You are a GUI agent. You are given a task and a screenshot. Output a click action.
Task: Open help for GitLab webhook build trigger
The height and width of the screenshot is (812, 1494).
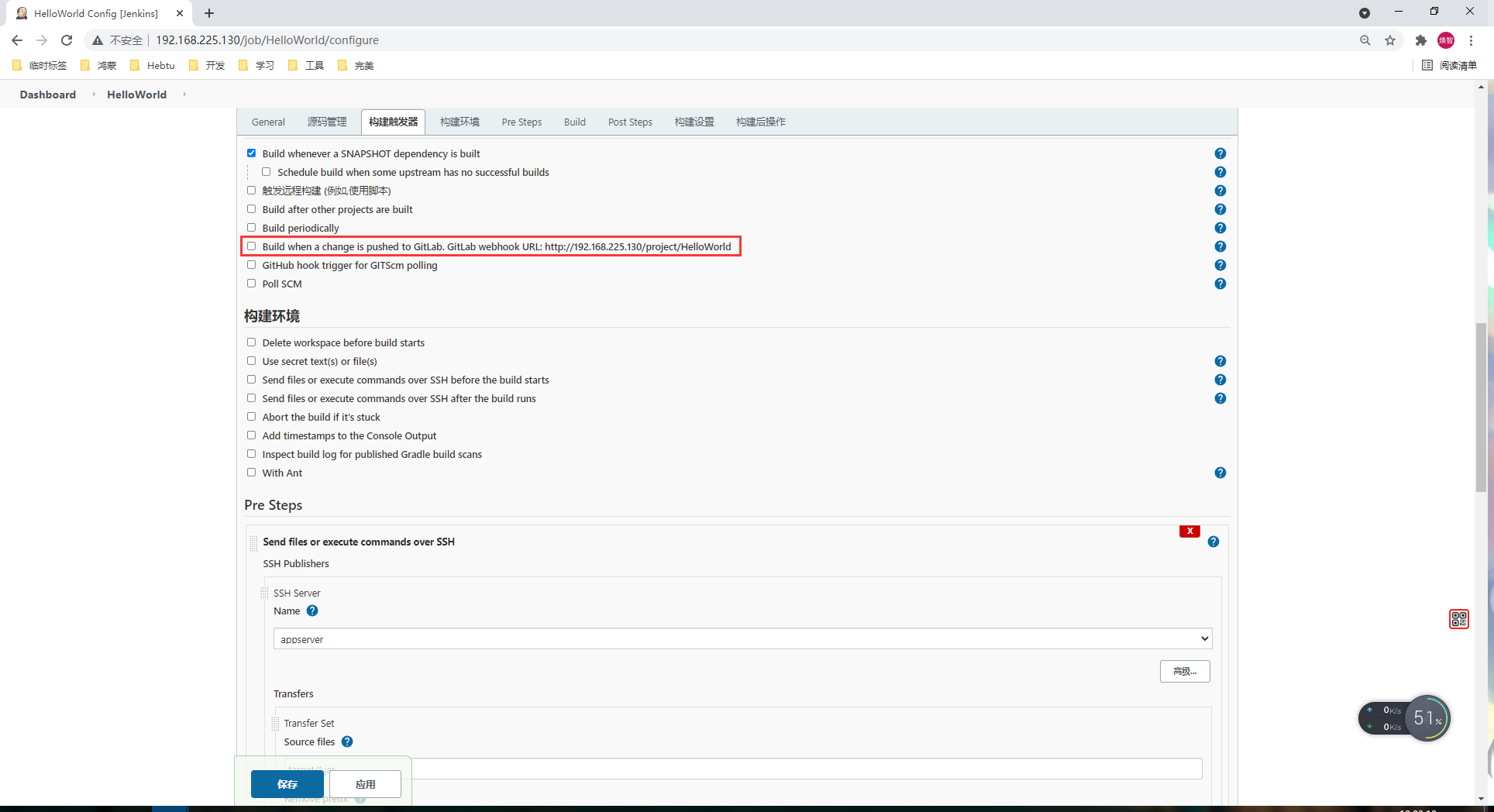[x=1220, y=246]
